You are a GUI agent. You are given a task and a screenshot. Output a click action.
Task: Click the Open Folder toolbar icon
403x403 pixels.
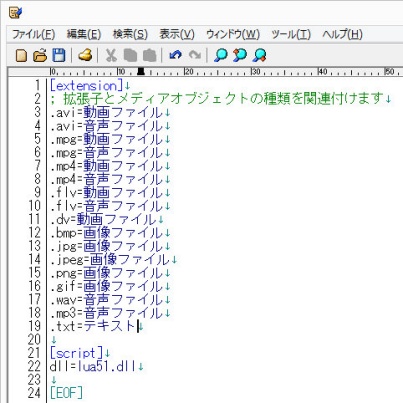(x=40, y=55)
